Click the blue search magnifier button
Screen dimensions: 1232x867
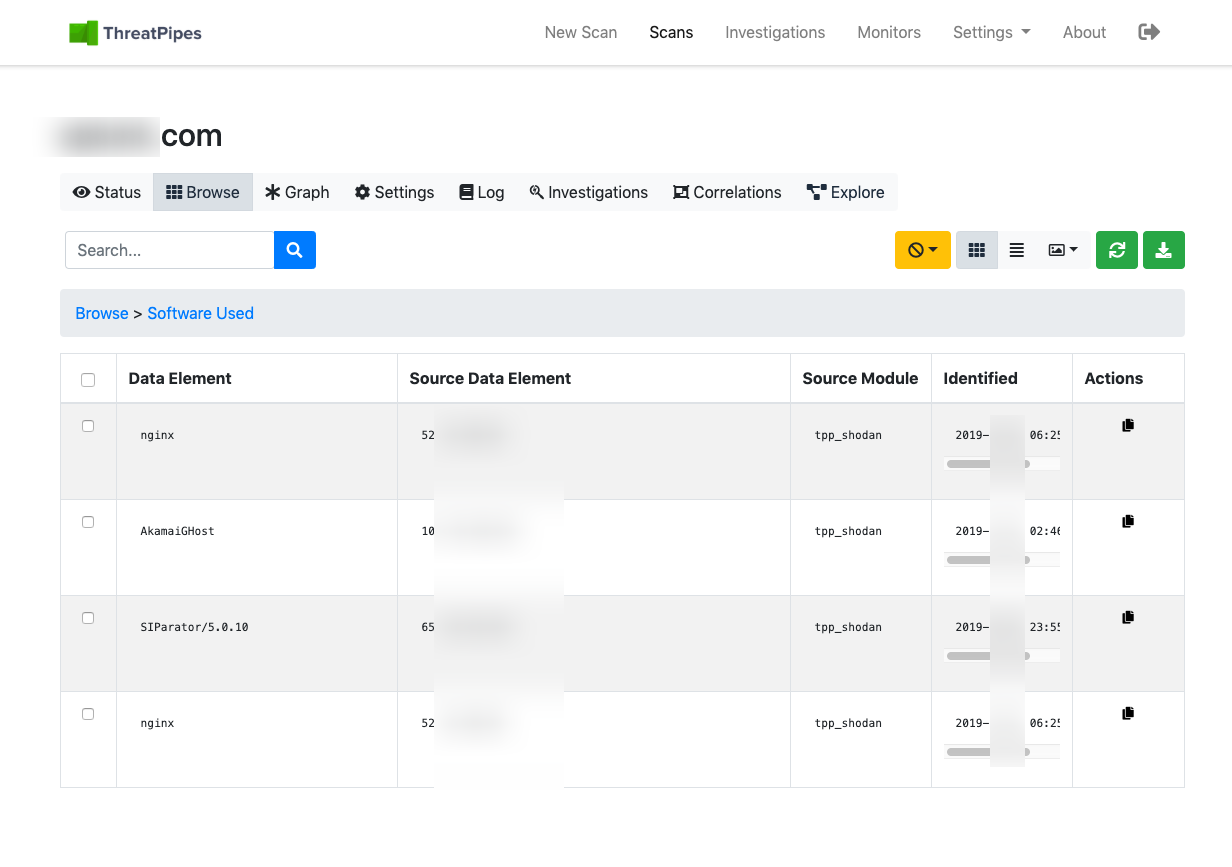(x=294, y=250)
